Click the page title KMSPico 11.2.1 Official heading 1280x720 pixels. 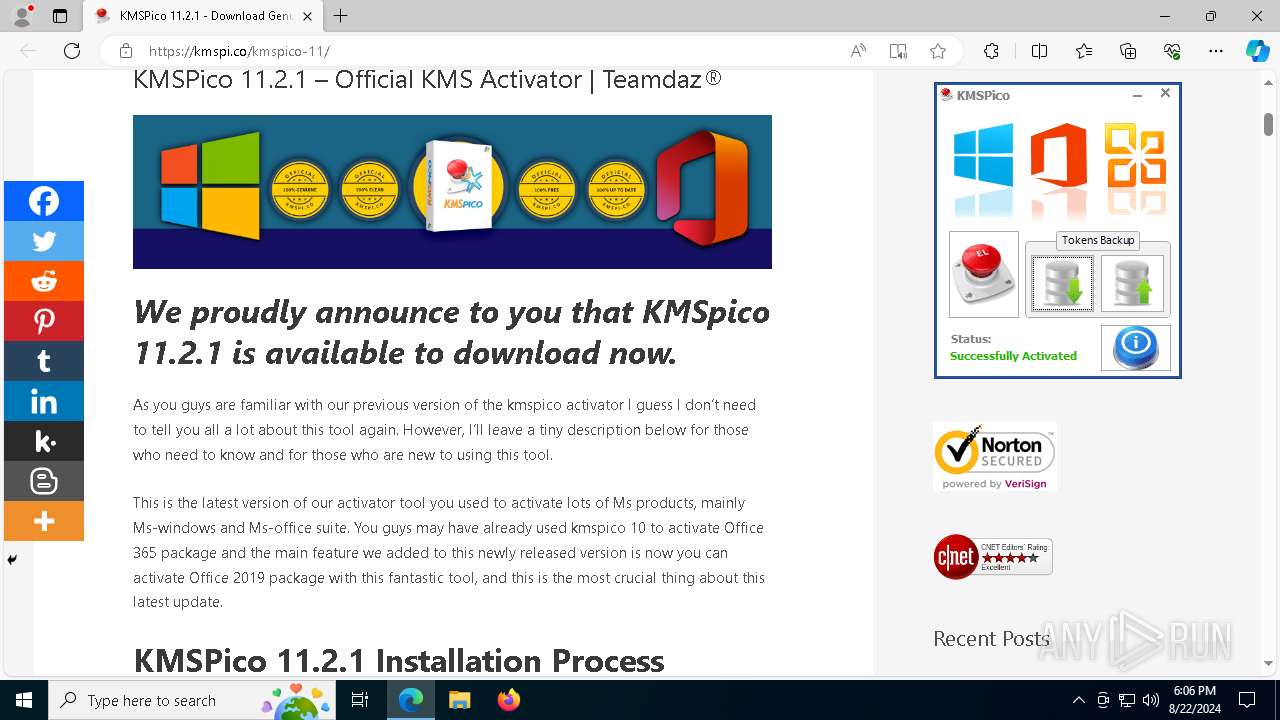point(427,79)
